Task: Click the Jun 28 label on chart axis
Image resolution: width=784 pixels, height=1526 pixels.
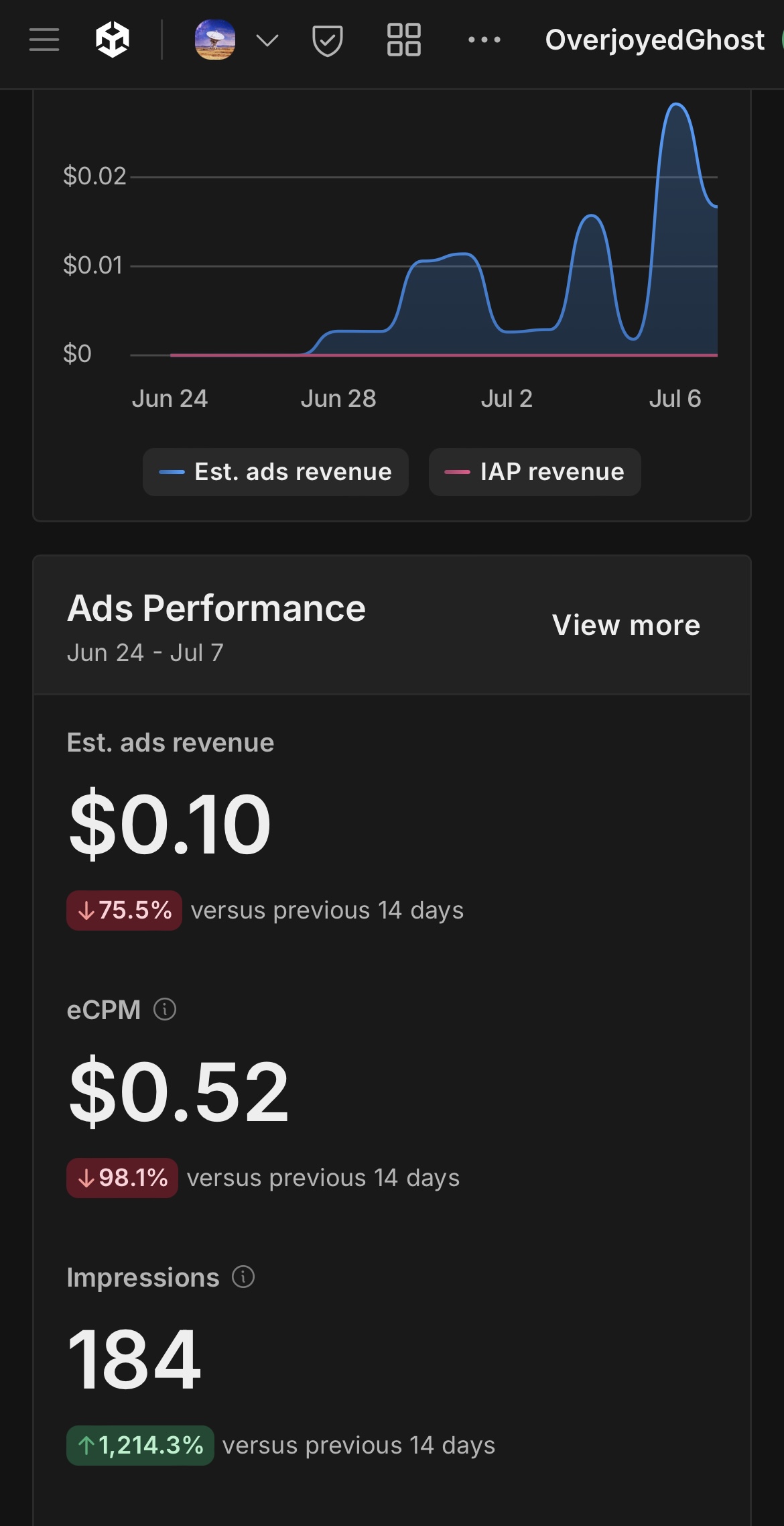Action: 338,399
